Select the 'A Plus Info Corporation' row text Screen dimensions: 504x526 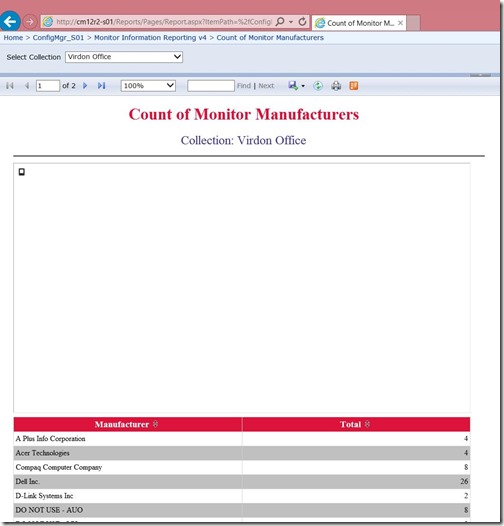(x=50, y=439)
